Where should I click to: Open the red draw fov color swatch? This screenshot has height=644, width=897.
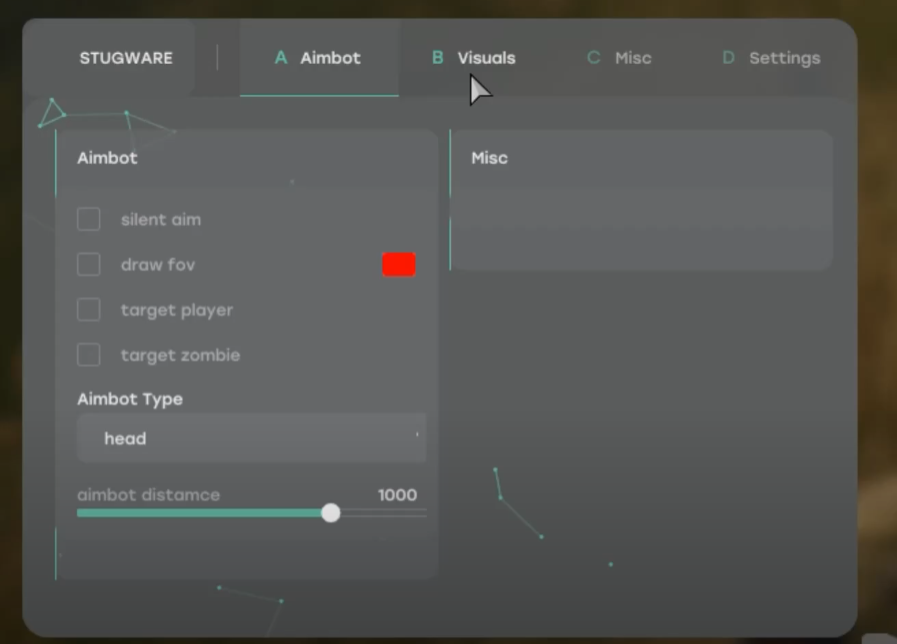[x=399, y=265]
